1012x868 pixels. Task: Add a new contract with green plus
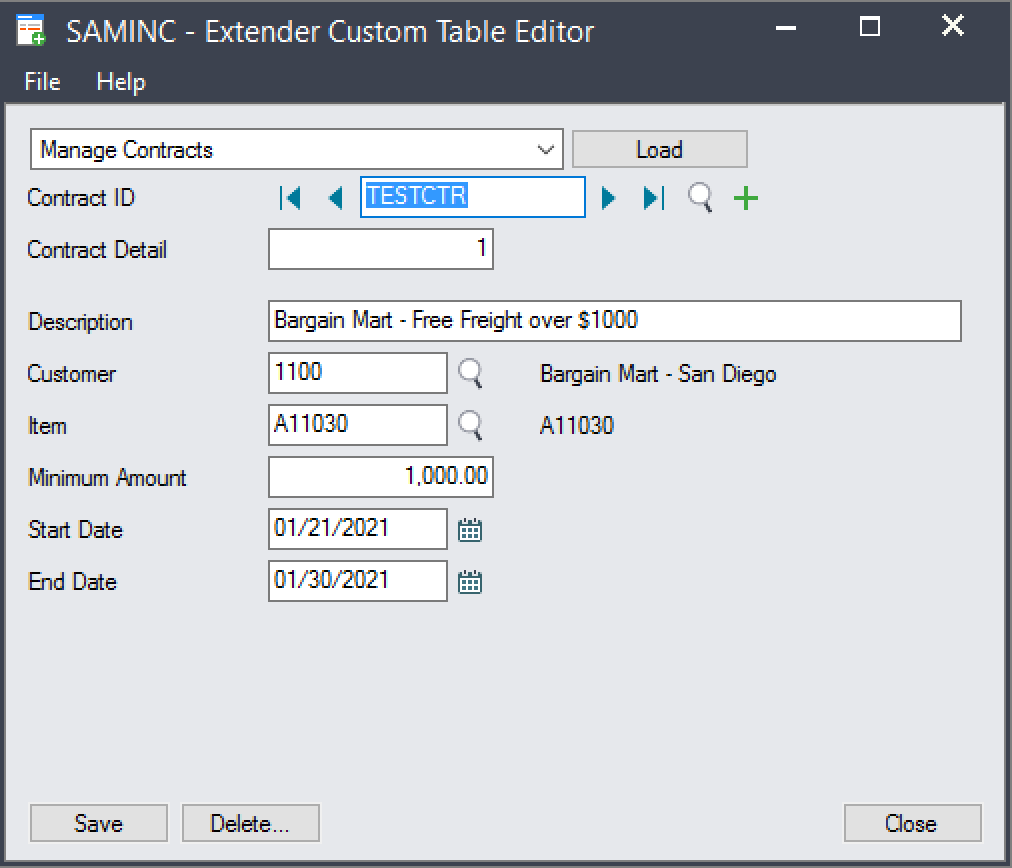(745, 197)
